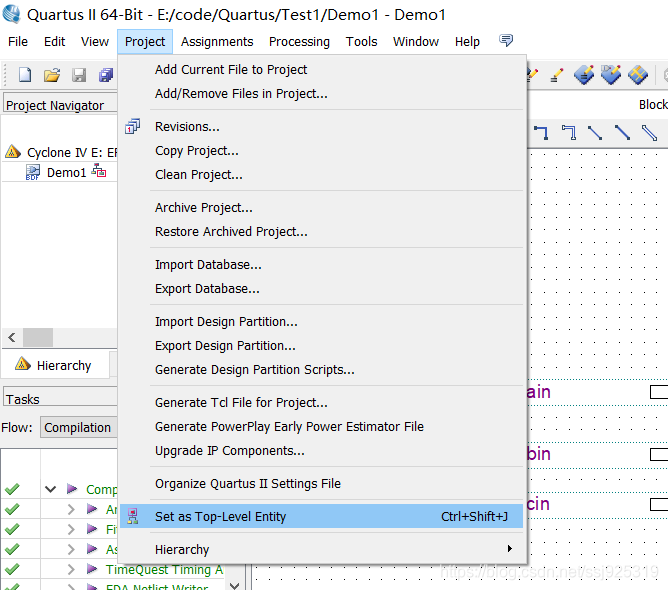Screen dimensions: 668x590
Task: Open the Hierarchy submenu arrow
Action: (x=510, y=549)
